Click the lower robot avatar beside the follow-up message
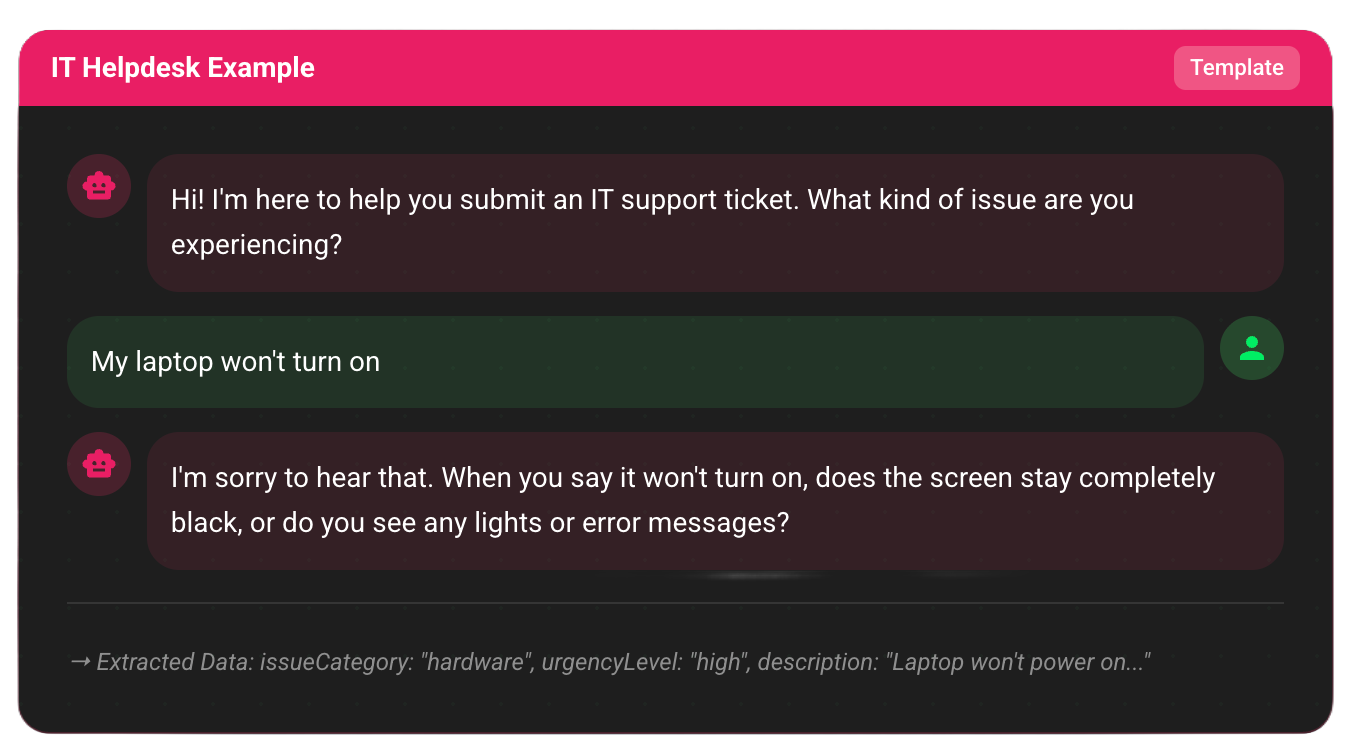The width and height of the screenshot is (1356, 752). pos(99,464)
